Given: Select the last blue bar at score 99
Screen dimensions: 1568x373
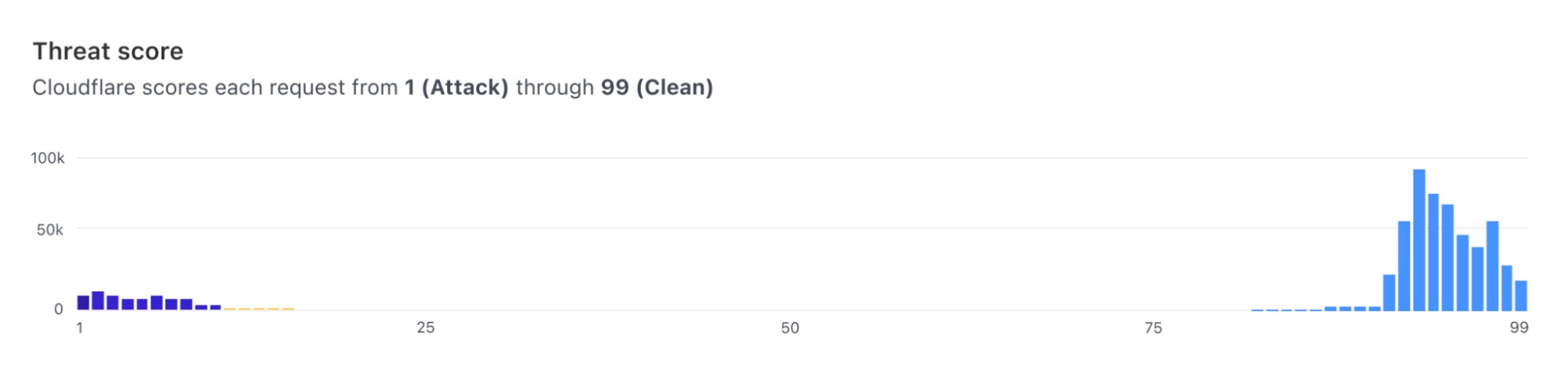Looking at the screenshot, I should pos(1521,295).
